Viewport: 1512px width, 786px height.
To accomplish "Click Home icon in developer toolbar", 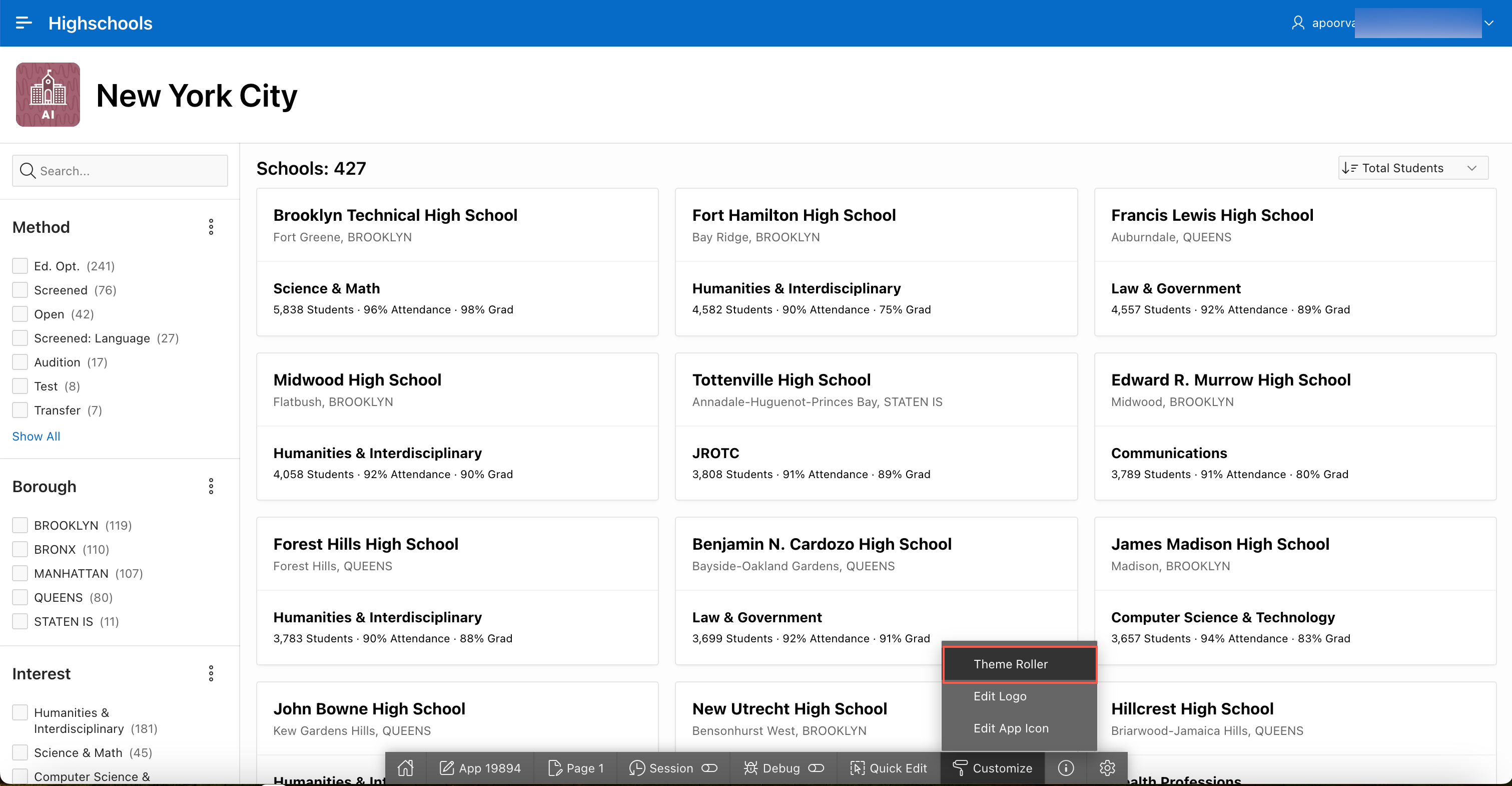I will tap(406, 768).
